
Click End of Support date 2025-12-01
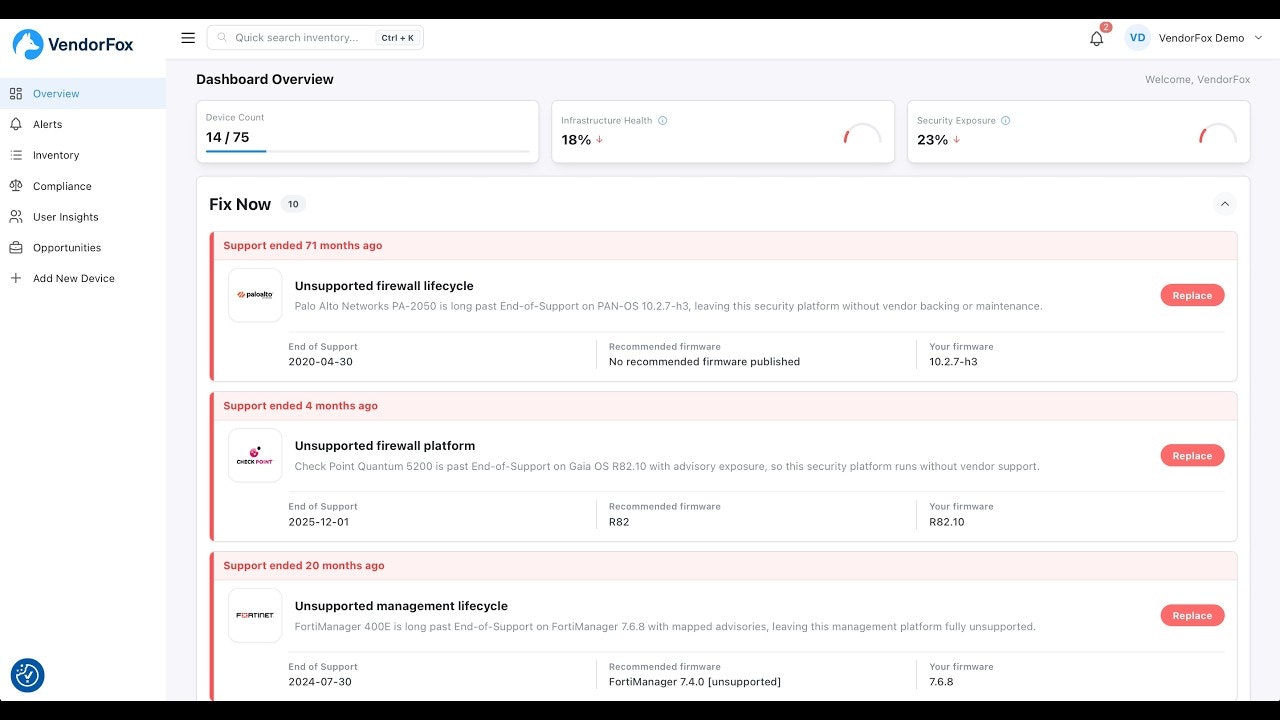click(319, 522)
